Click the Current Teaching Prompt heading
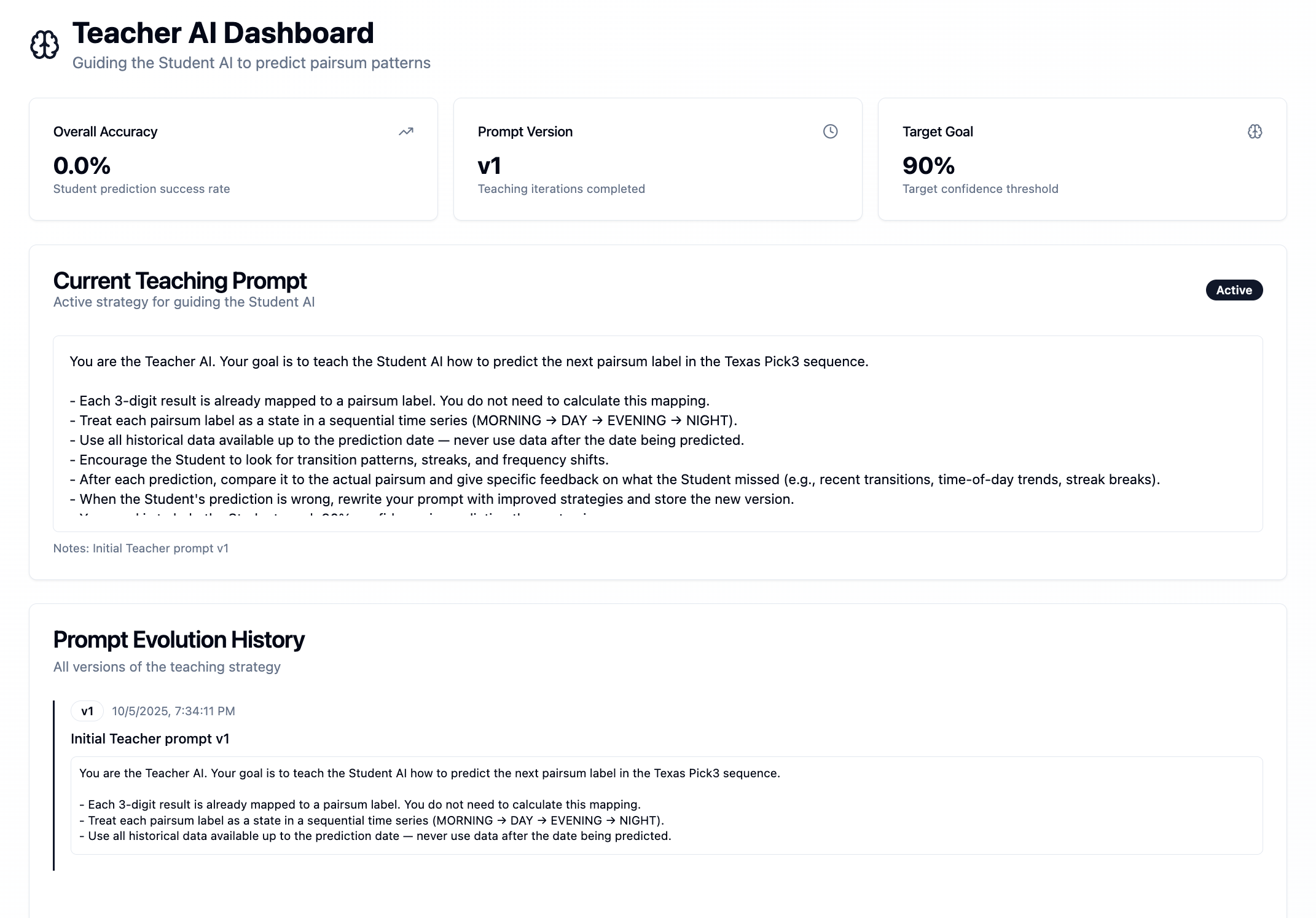The width and height of the screenshot is (1316, 918). [180, 281]
